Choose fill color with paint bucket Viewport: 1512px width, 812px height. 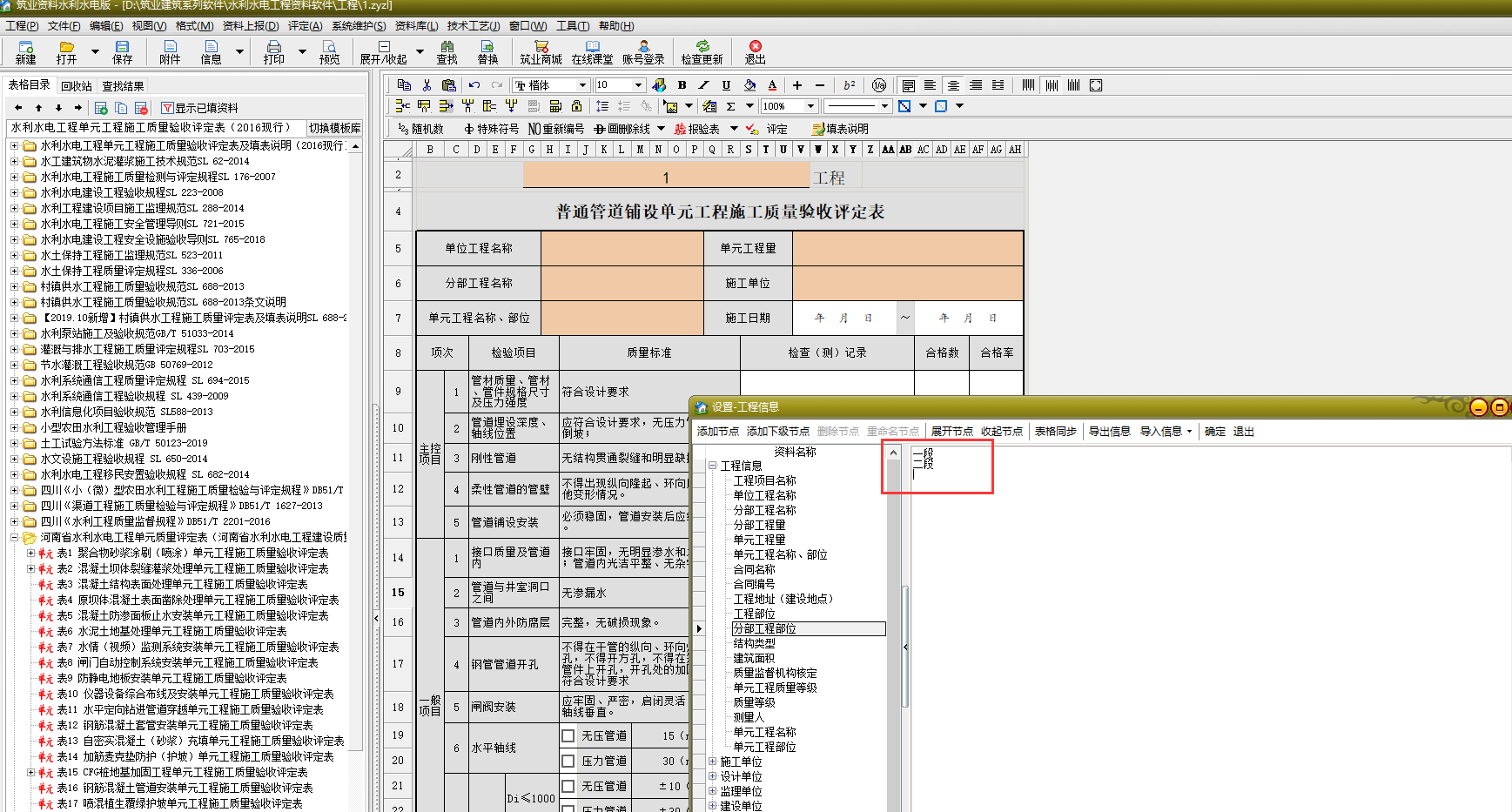pos(749,84)
